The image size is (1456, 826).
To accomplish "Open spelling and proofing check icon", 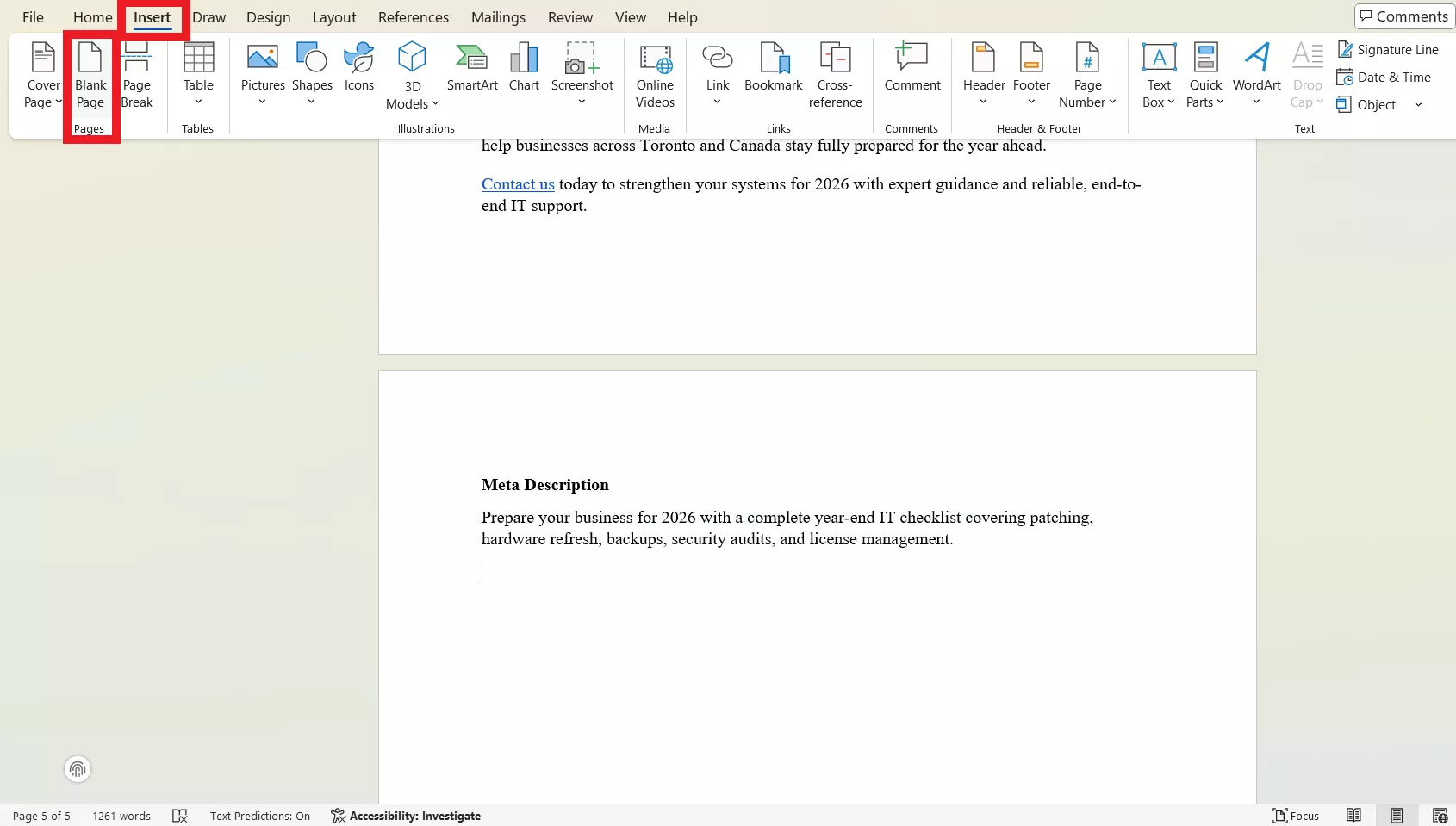I will coord(180,816).
